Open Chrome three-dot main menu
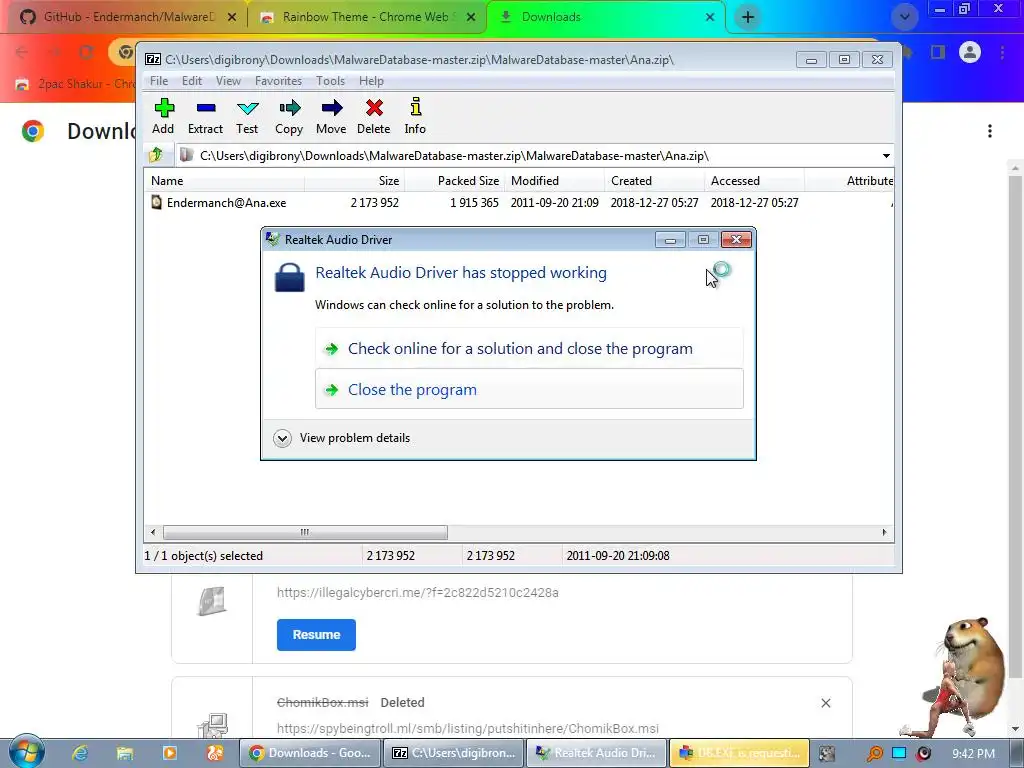Image resolution: width=1024 pixels, height=768 pixels. pyautogui.click(x=1002, y=52)
